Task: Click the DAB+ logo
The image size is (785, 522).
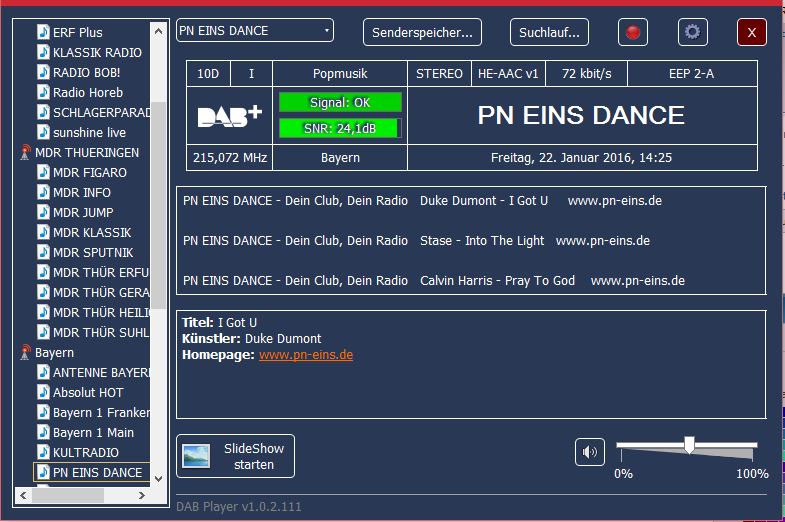Action: pyautogui.click(x=229, y=116)
